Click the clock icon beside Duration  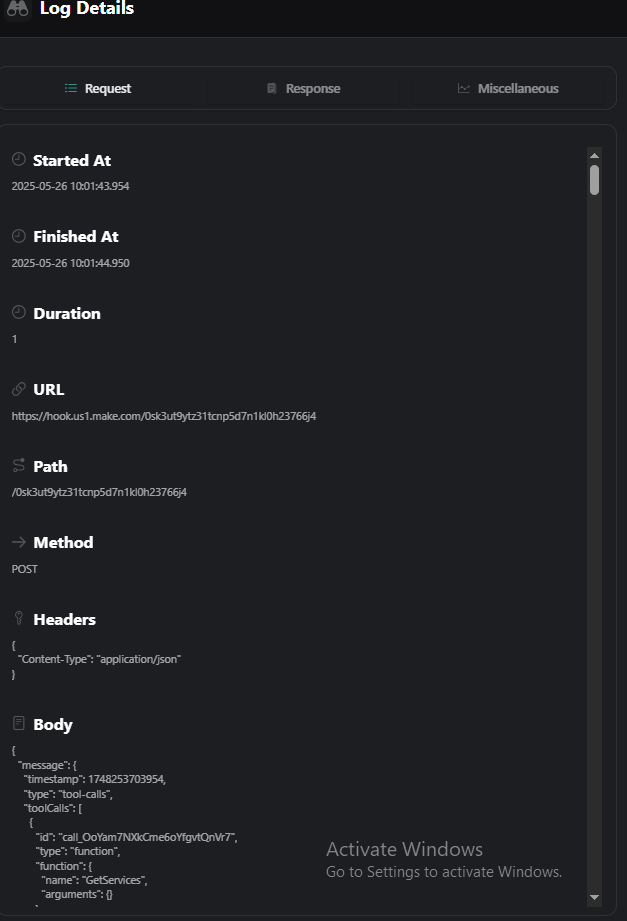[18, 313]
